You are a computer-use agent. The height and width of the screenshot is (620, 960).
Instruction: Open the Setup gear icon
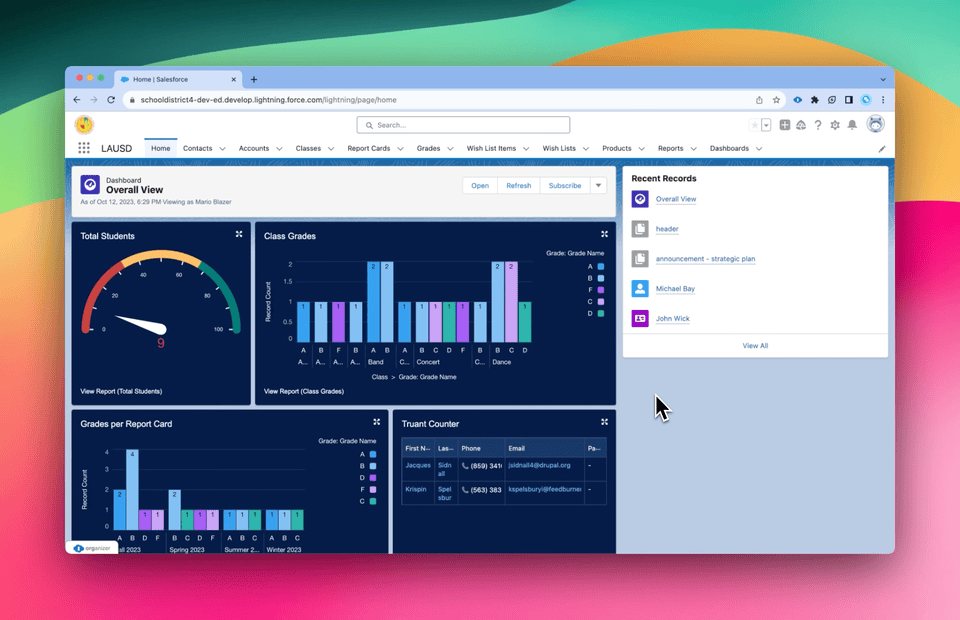click(x=835, y=125)
